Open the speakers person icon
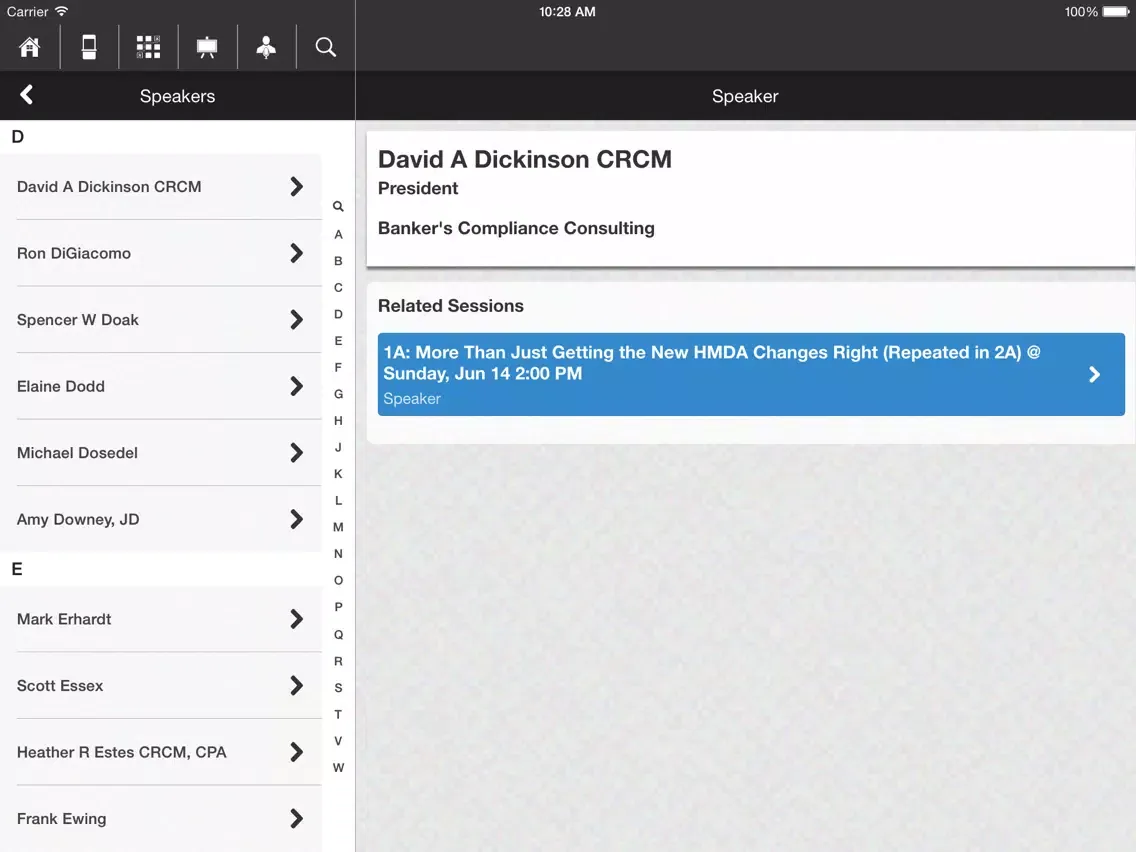1136x852 pixels. 266,47
